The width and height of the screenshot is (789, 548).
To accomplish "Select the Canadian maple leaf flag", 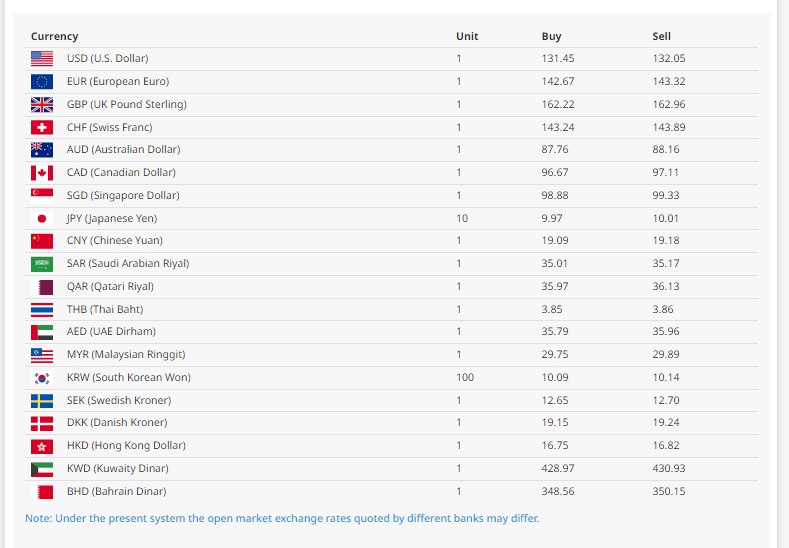I will pyautogui.click(x=42, y=173).
